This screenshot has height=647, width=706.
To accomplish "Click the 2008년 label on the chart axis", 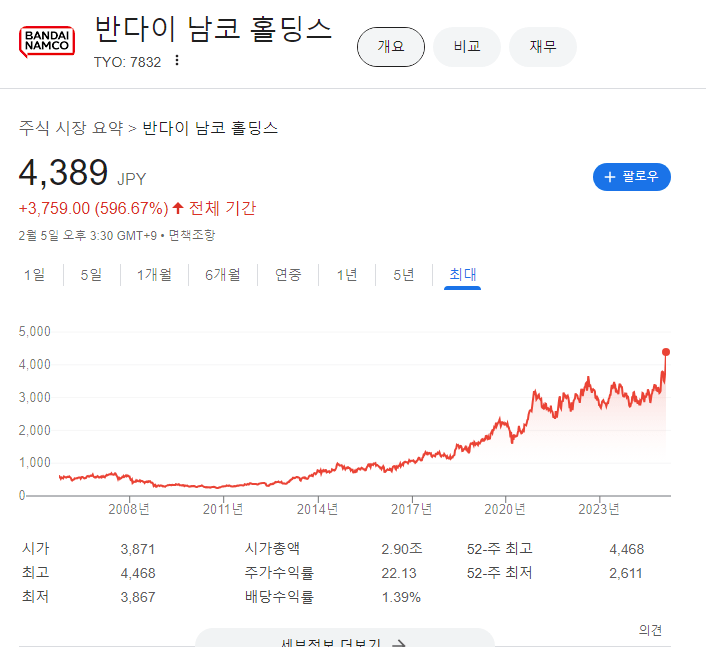I will tap(129, 509).
